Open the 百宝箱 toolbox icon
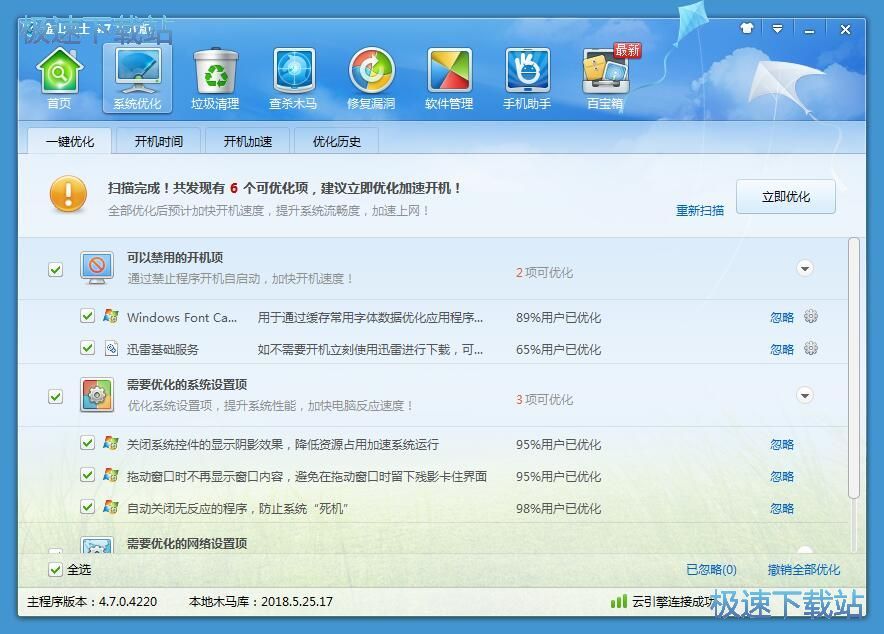This screenshot has width=884, height=634. 605,70
